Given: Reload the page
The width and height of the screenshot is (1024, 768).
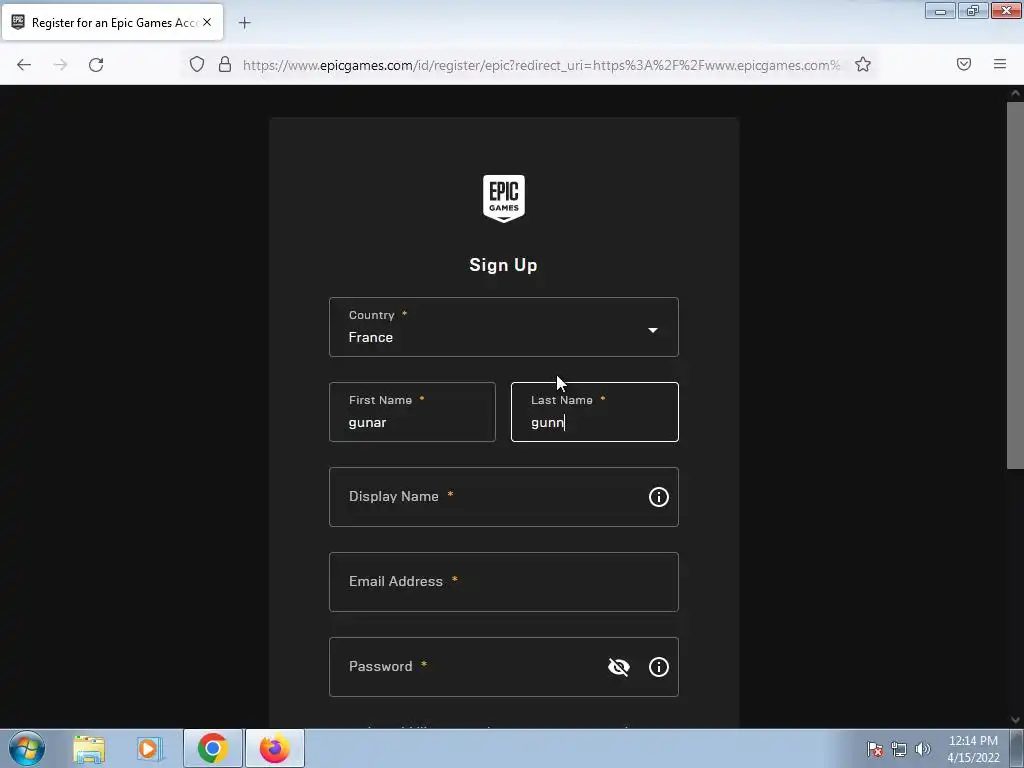Looking at the screenshot, I should click(x=96, y=65).
